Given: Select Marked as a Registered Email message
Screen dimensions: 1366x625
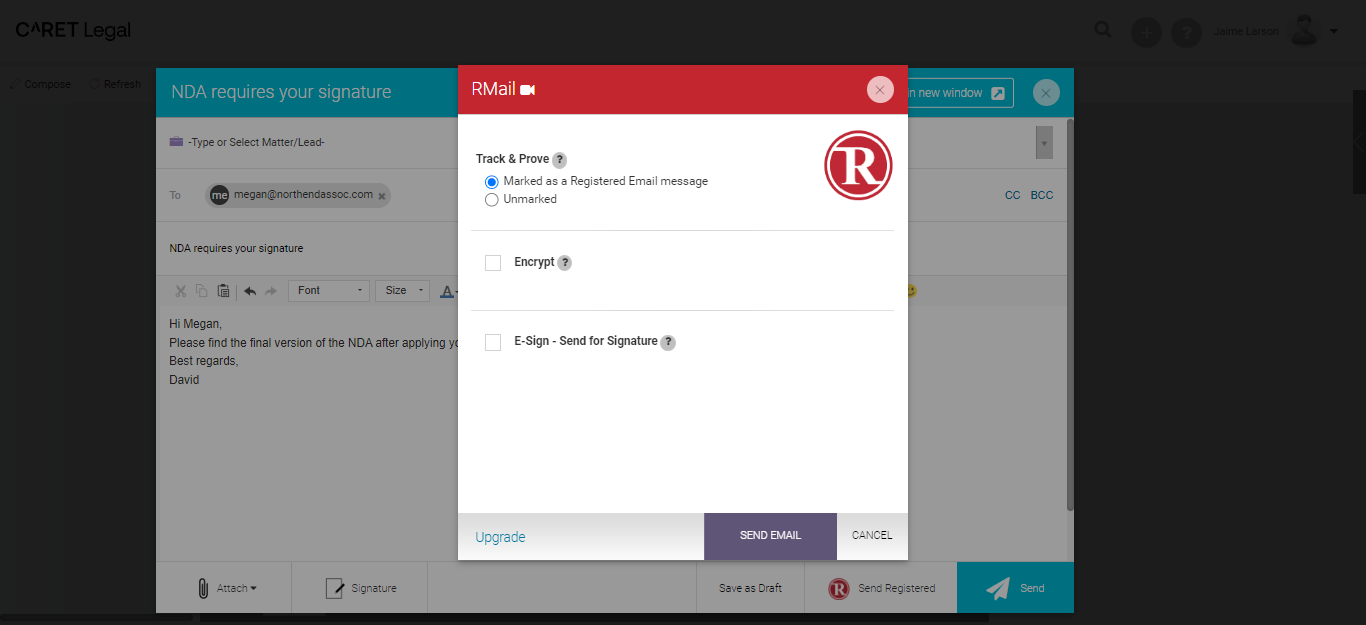Looking at the screenshot, I should click(x=492, y=182).
